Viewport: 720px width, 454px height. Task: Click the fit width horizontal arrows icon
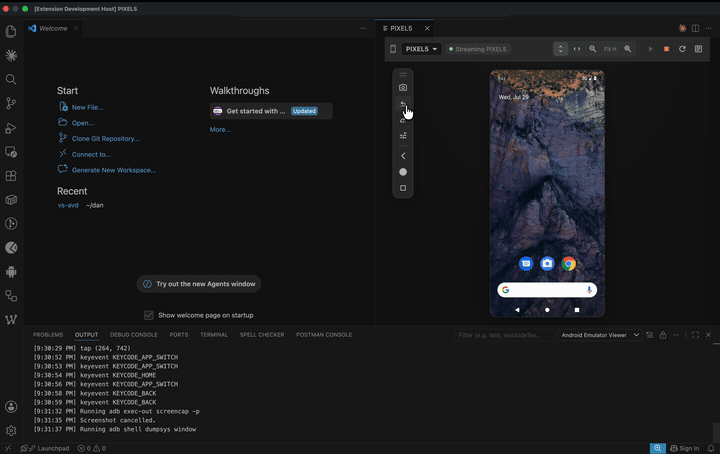(x=577, y=49)
